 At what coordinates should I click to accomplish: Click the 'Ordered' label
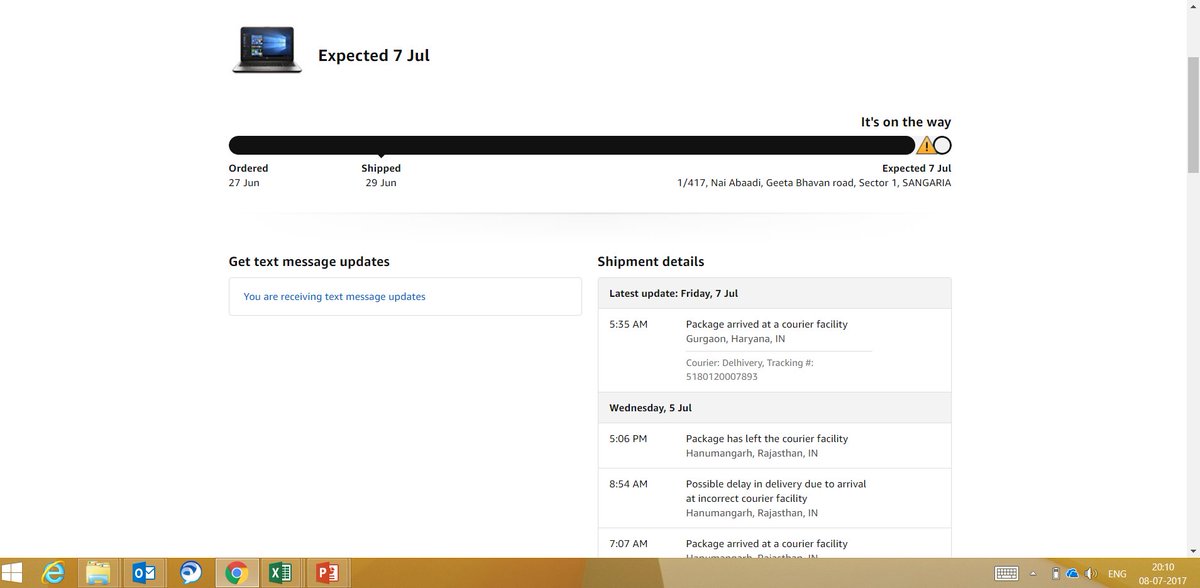pos(248,168)
